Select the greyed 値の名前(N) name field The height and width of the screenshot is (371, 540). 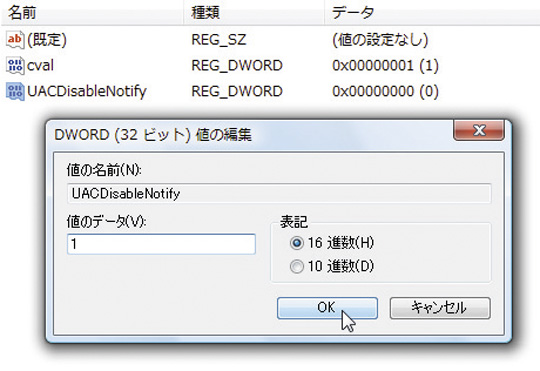tap(279, 194)
